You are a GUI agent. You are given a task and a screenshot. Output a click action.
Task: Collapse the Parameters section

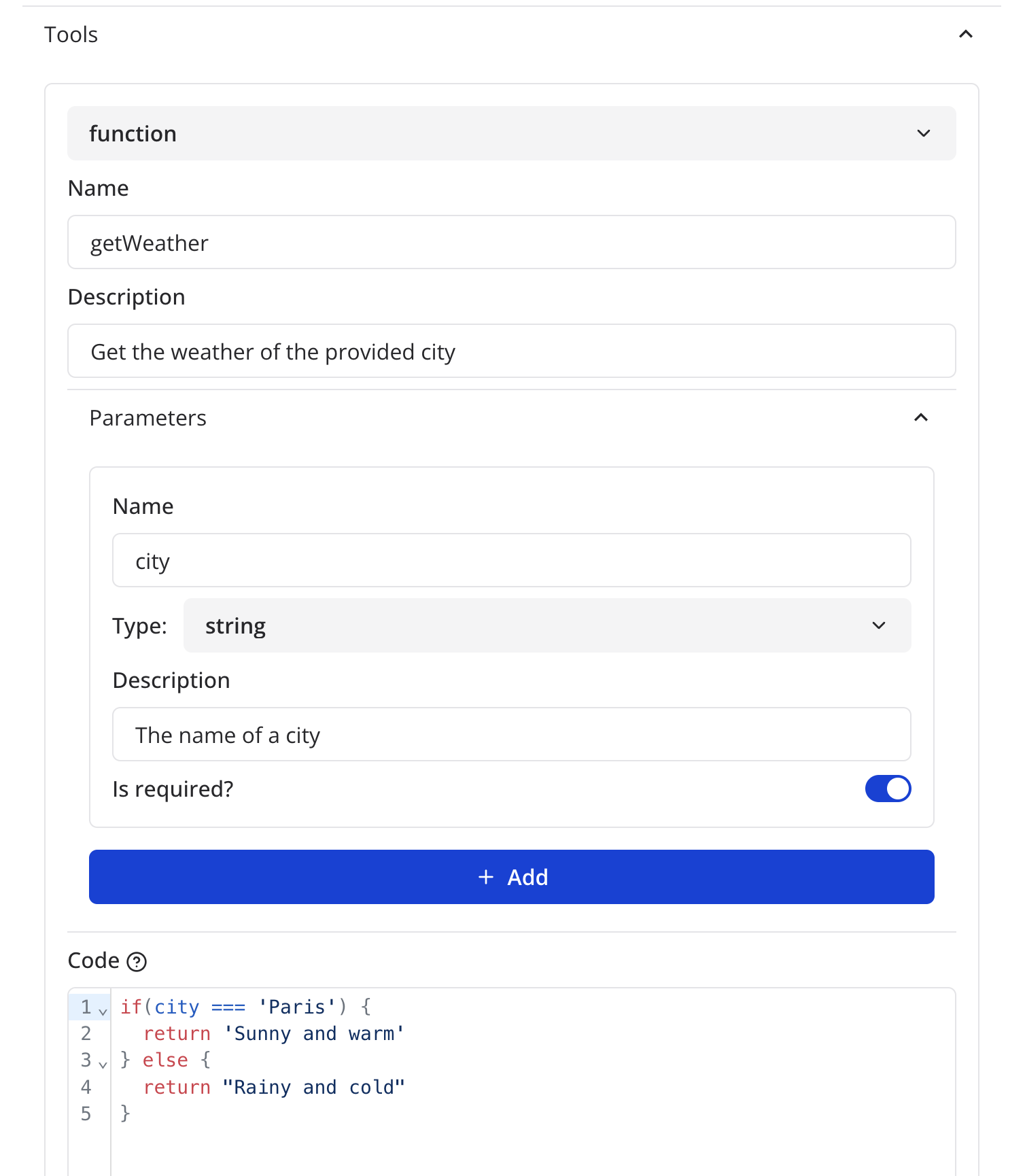[x=920, y=417]
